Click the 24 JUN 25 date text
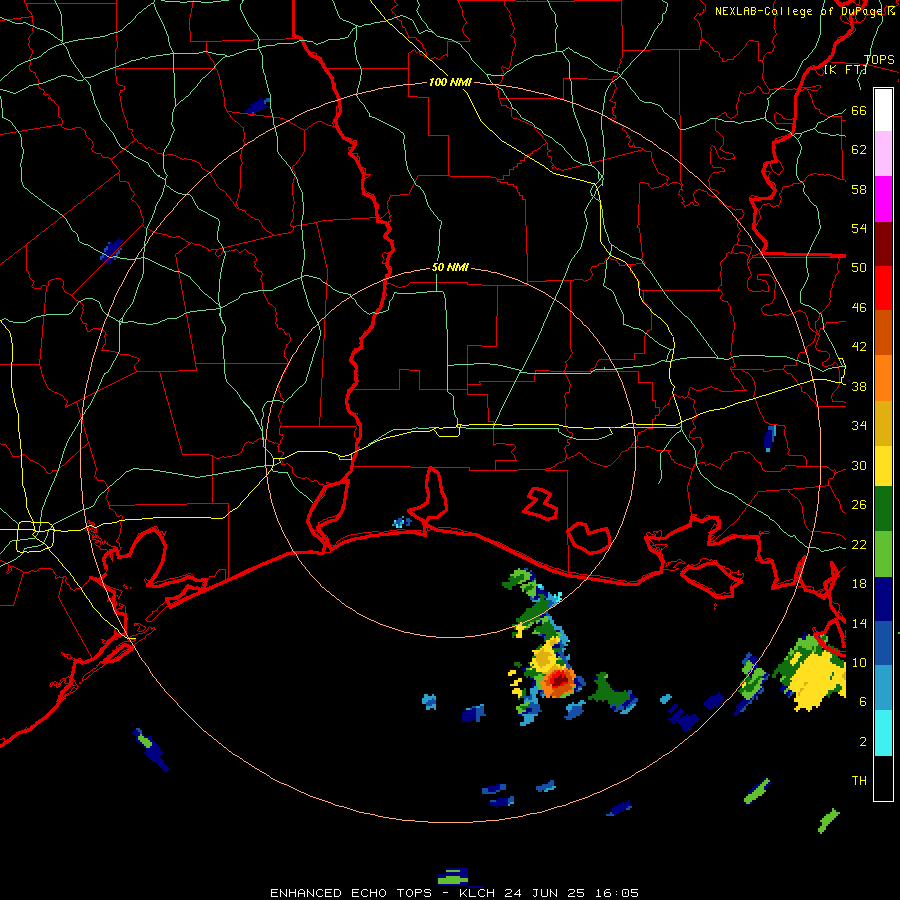This screenshot has width=900, height=900. coord(545,893)
